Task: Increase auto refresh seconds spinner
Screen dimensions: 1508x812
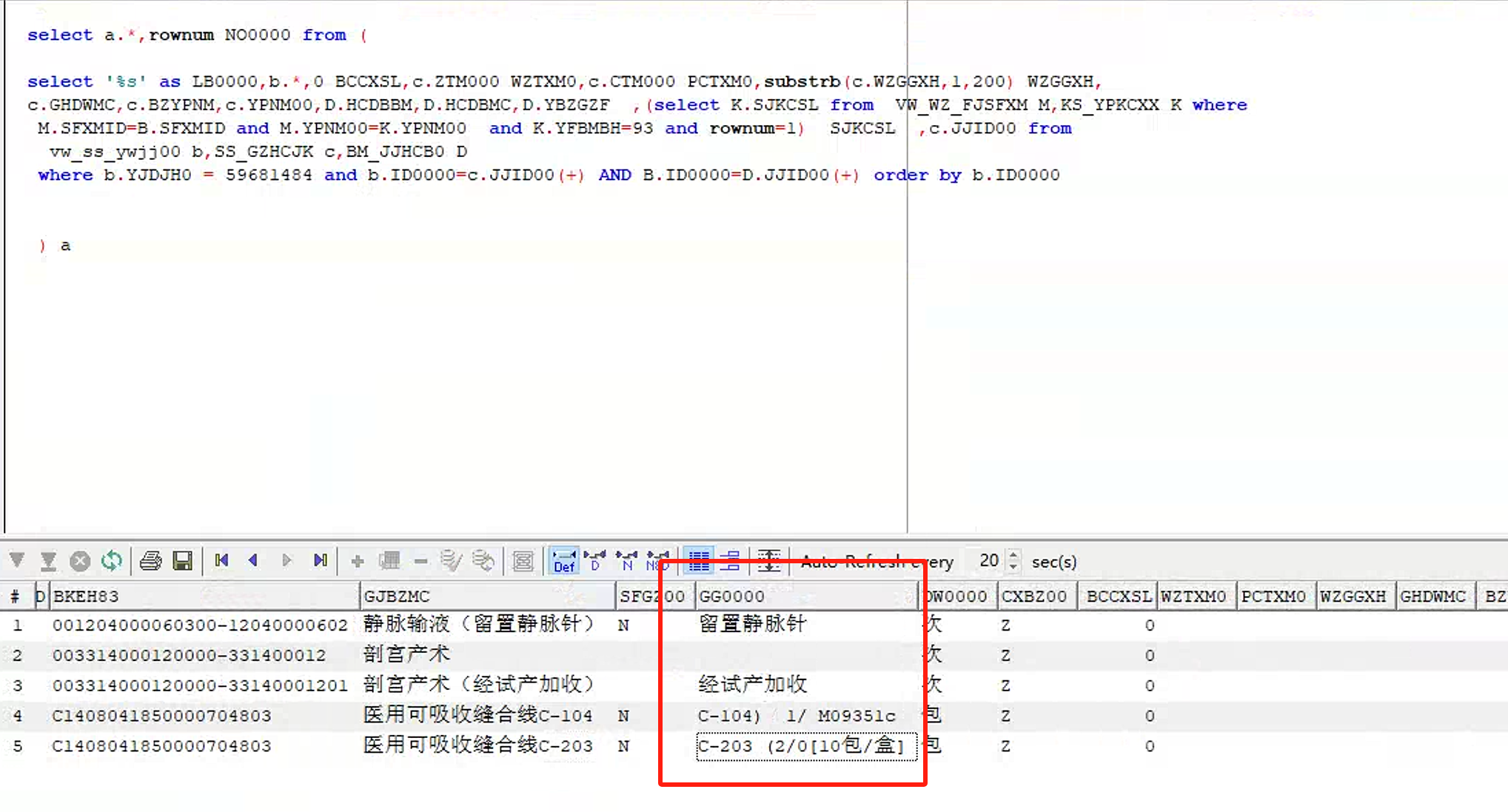Action: click(x=1013, y=554)
